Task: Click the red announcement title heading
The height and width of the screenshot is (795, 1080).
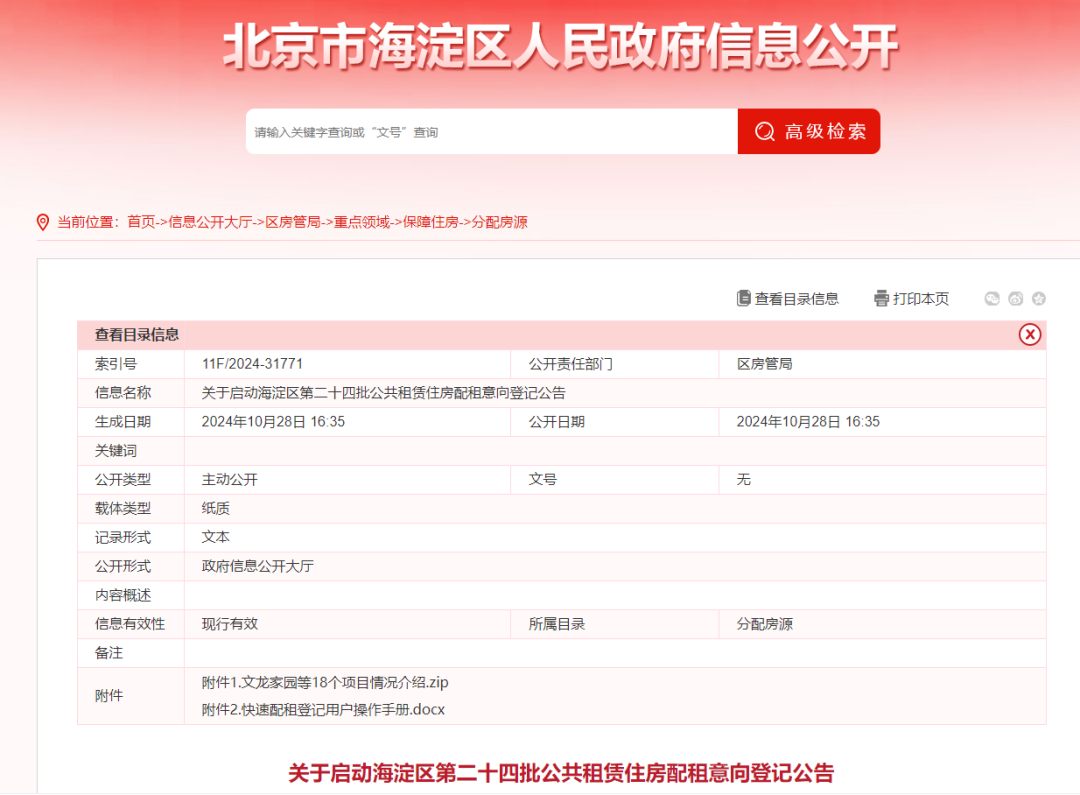Action: [561, 773]
